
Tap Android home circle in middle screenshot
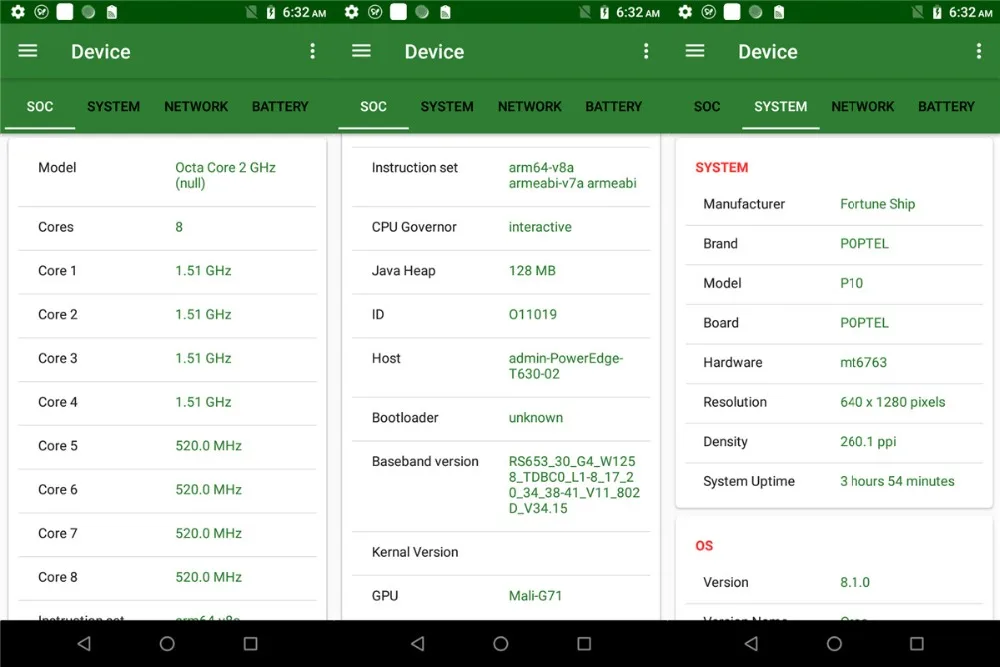[x=501, y=643]
